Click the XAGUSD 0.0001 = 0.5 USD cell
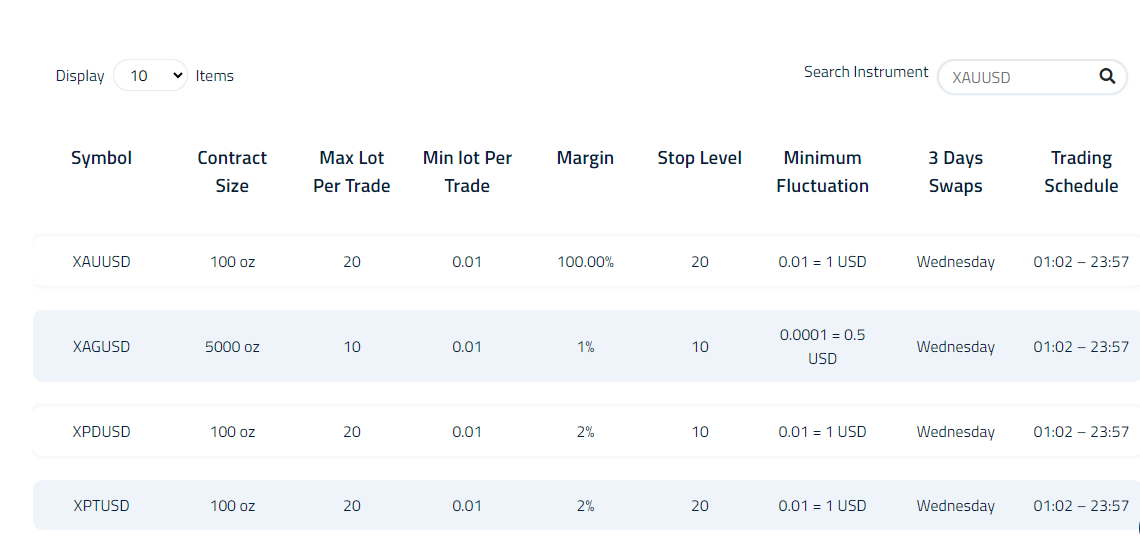This screenshot has height=550, width=1140. click(822, 346)
